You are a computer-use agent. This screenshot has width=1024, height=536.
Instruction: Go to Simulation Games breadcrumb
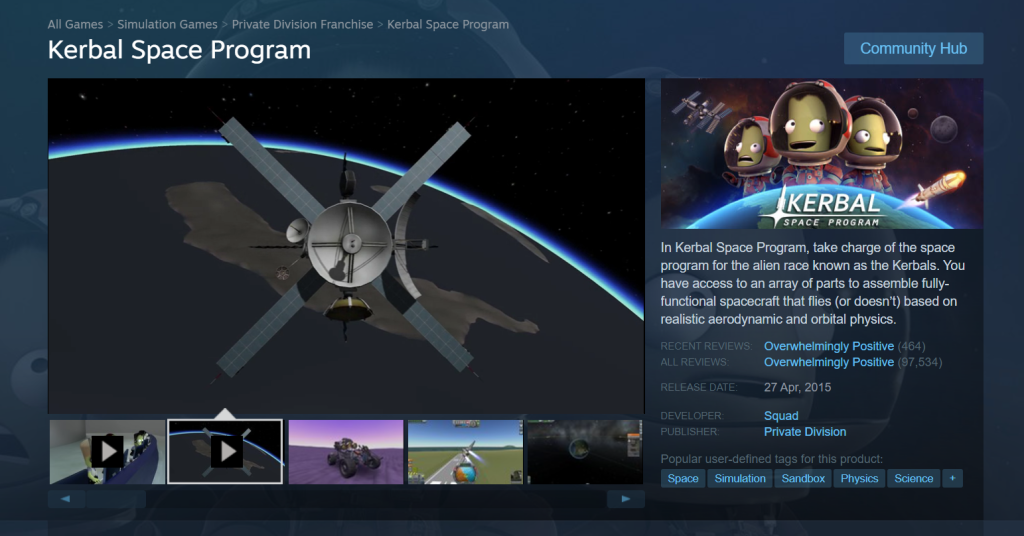point(167,24)
